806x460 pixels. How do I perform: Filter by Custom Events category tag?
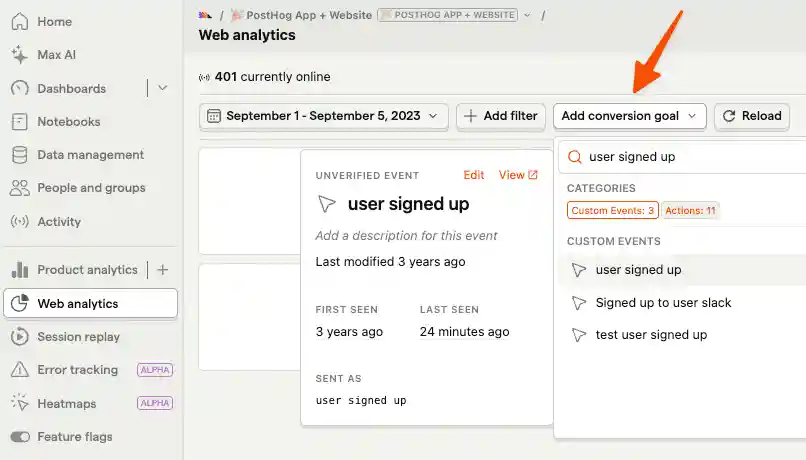pyautogui.click(x=613, y=210)
